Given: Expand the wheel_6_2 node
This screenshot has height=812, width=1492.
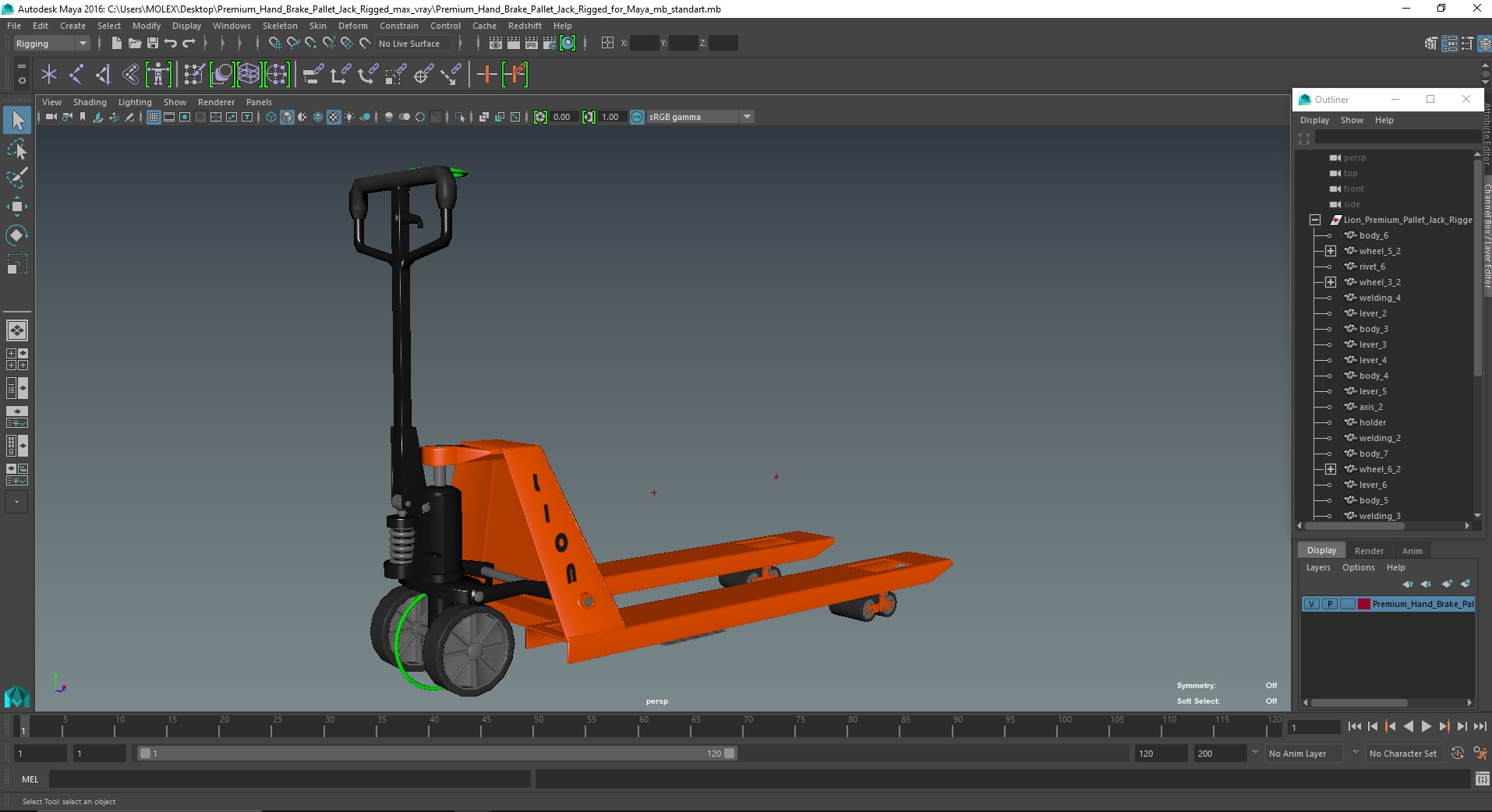Looking at the screenshot, I should coord(1331,469).
